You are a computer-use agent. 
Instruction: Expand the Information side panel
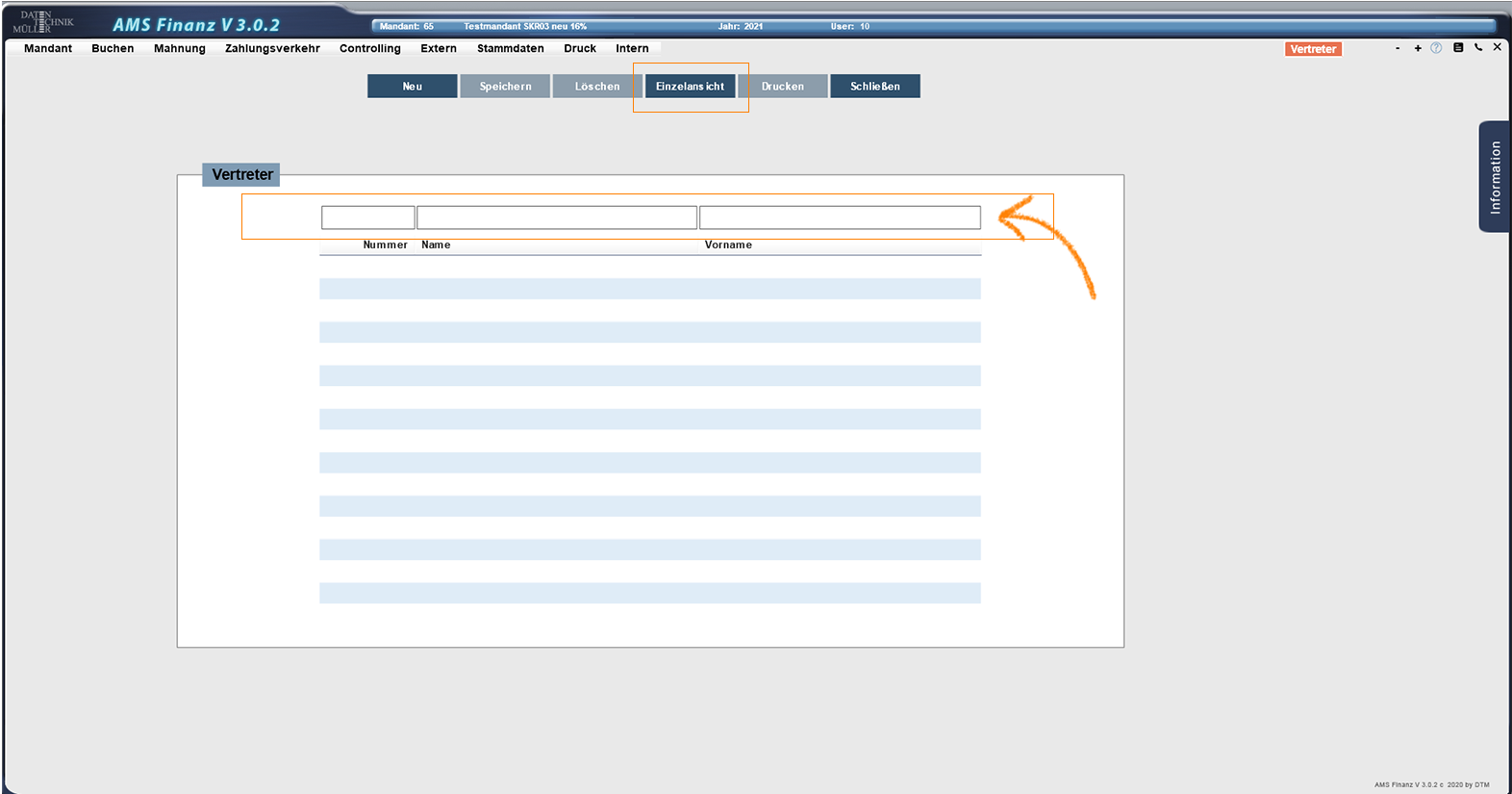click(x=1494, y=177)
